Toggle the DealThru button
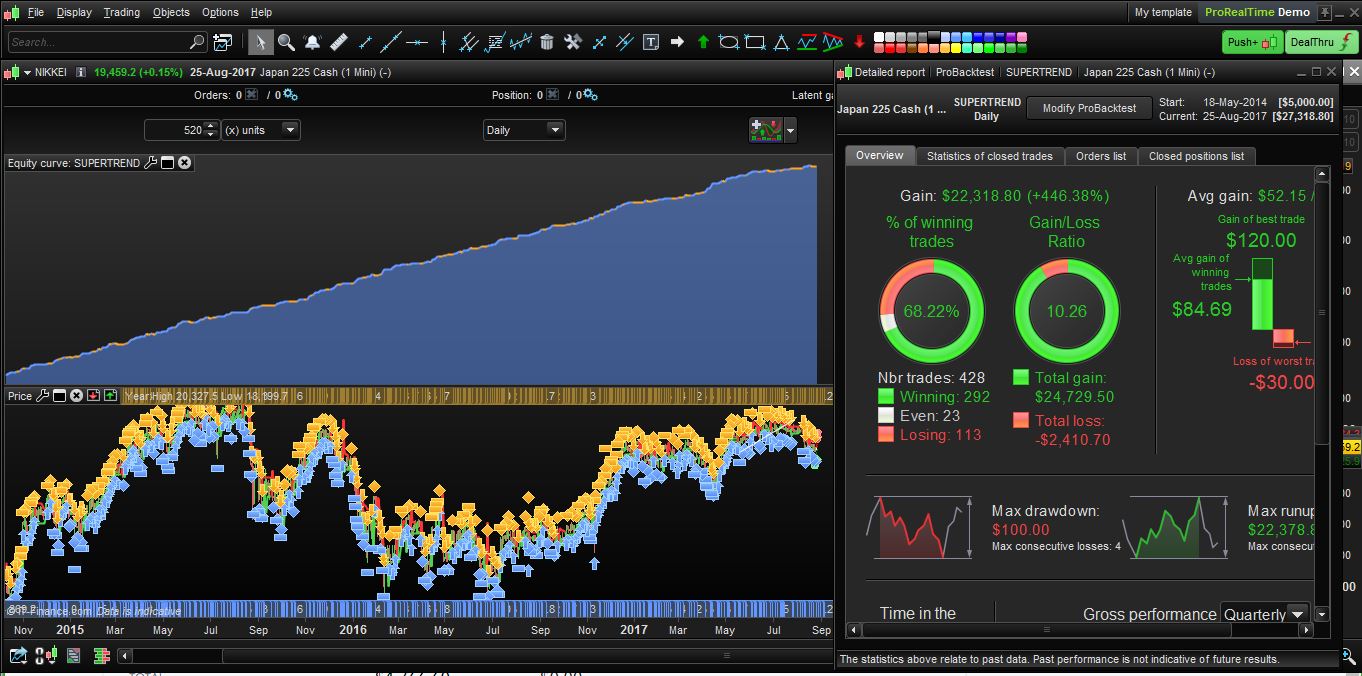 pyautogui.click(x=1322, y=42)
